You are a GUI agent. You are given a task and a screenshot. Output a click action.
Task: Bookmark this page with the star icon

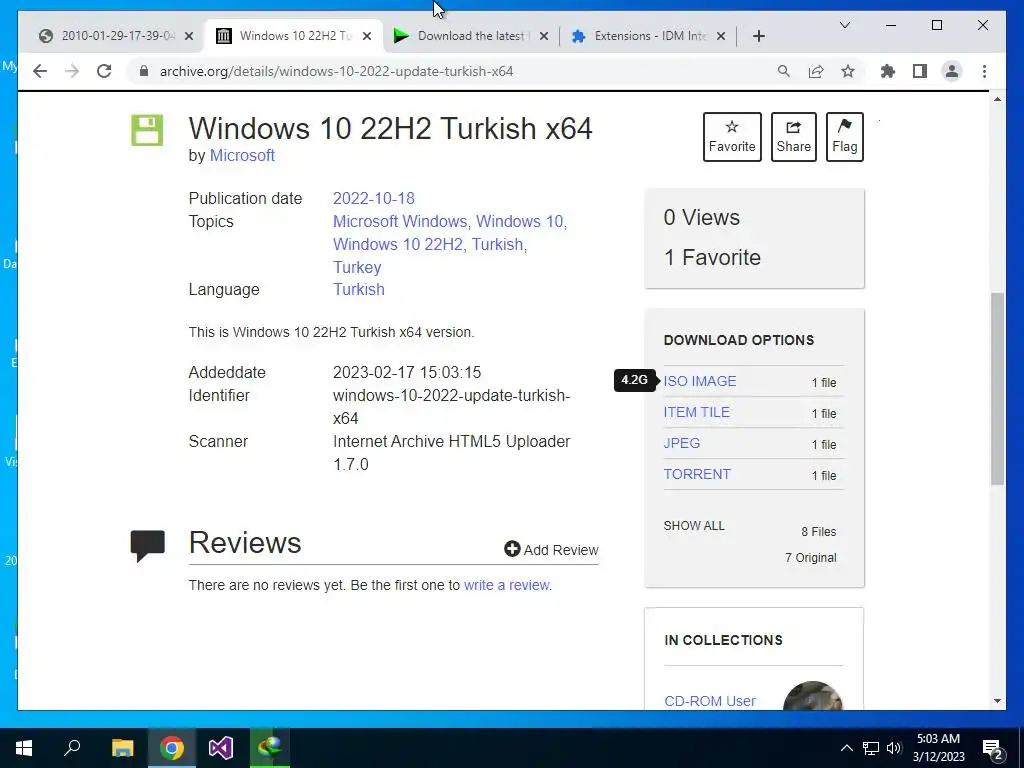[848, 71]
